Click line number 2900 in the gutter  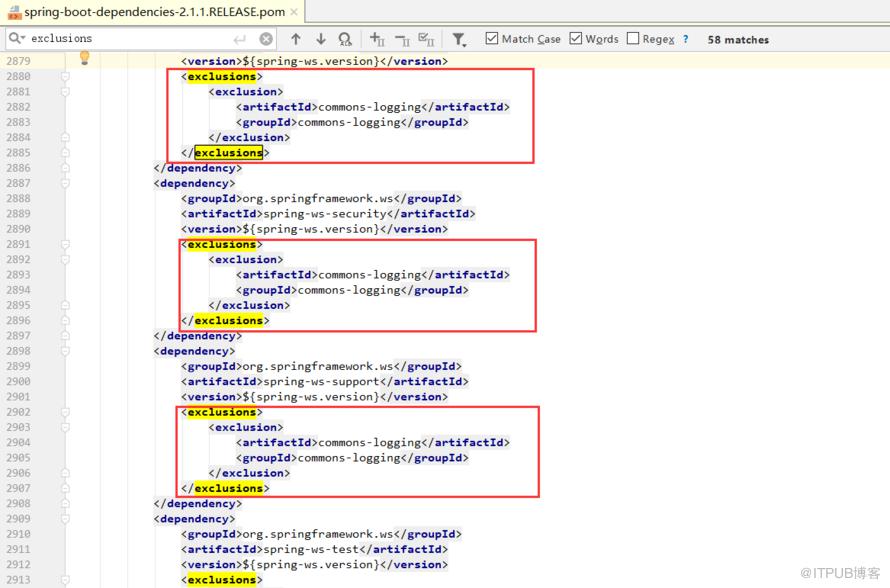pos(19,381)
